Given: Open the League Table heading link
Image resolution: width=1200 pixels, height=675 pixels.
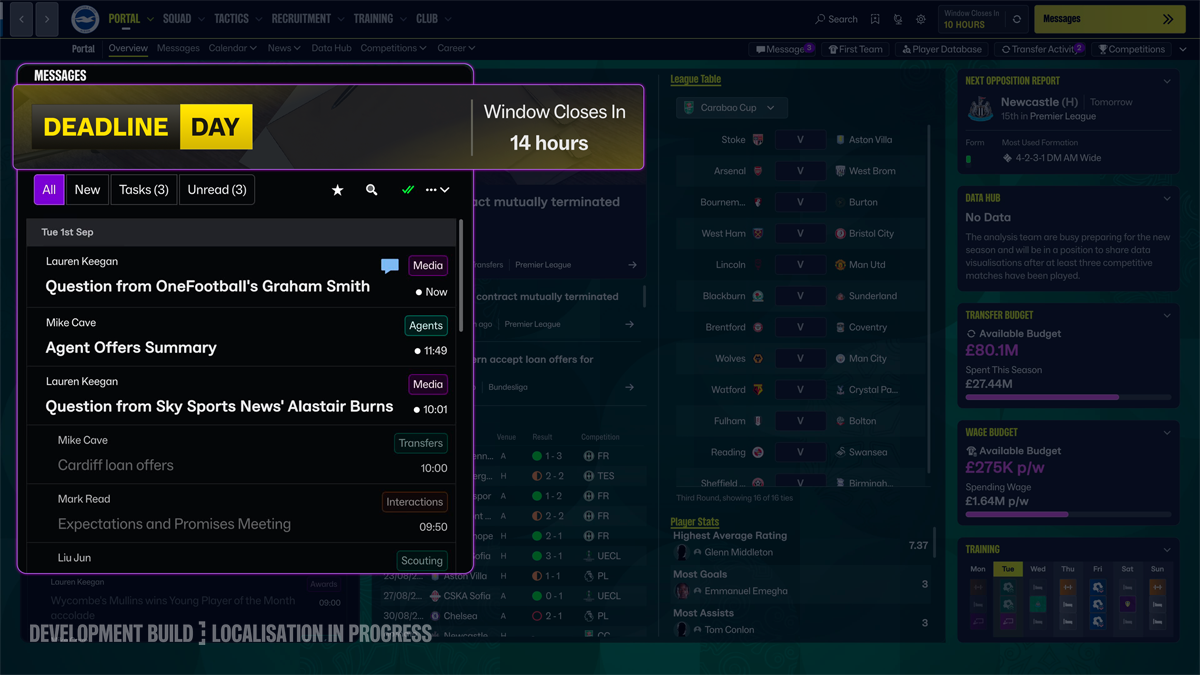Looking at the screenshot, I should click(x=696, y=79).
